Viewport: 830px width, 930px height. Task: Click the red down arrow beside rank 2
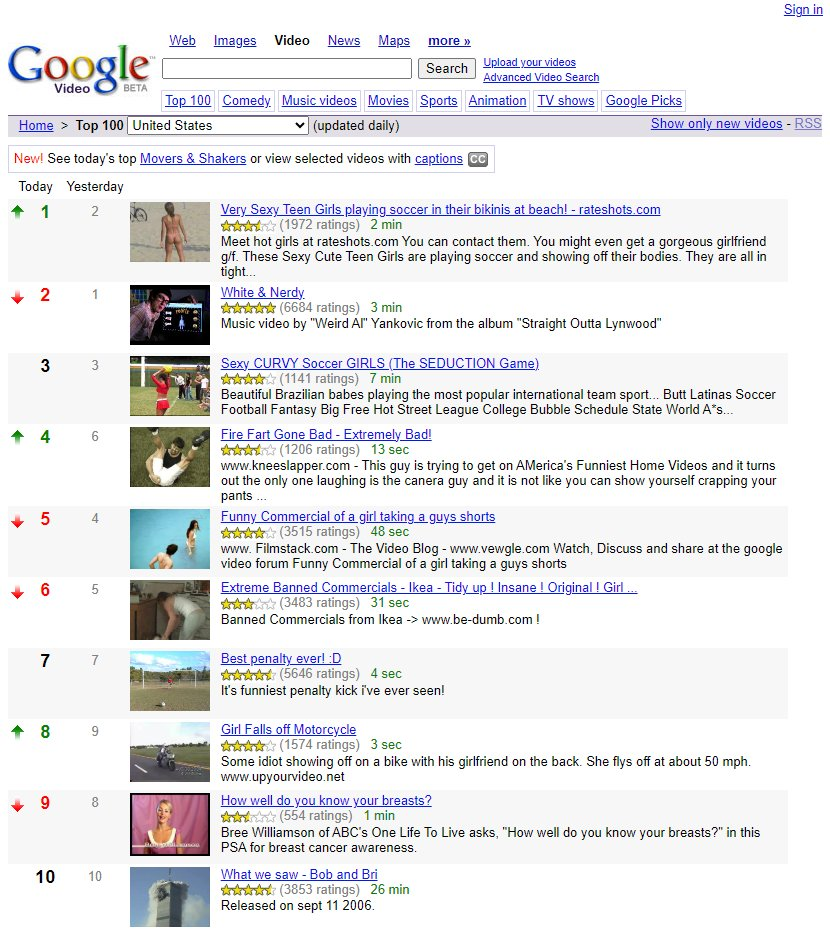tap(18, 297)
